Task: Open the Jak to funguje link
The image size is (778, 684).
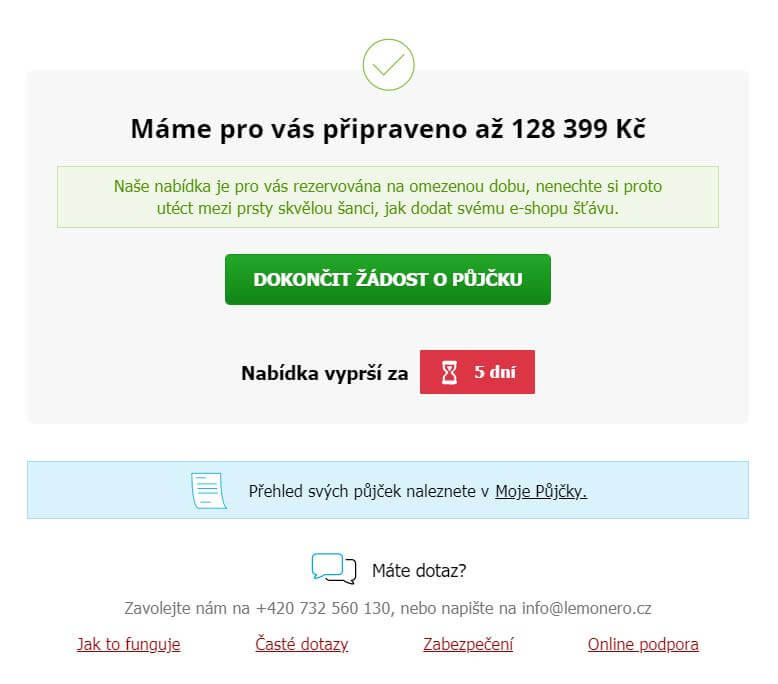Action: [129, 644]
